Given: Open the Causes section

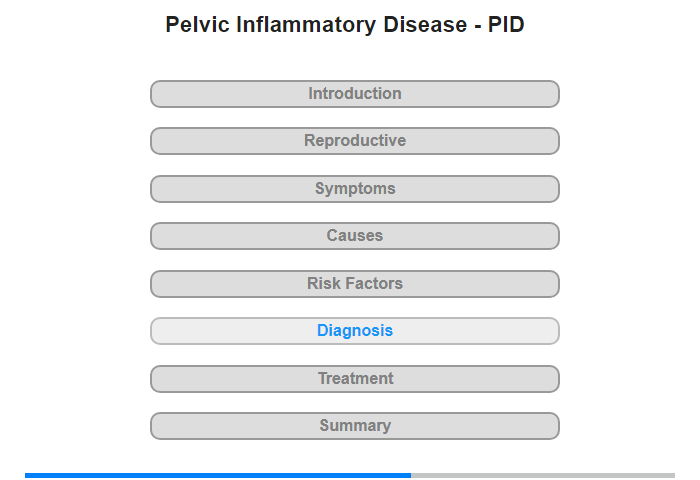Looking at the screenshot, I should [354, 236].
